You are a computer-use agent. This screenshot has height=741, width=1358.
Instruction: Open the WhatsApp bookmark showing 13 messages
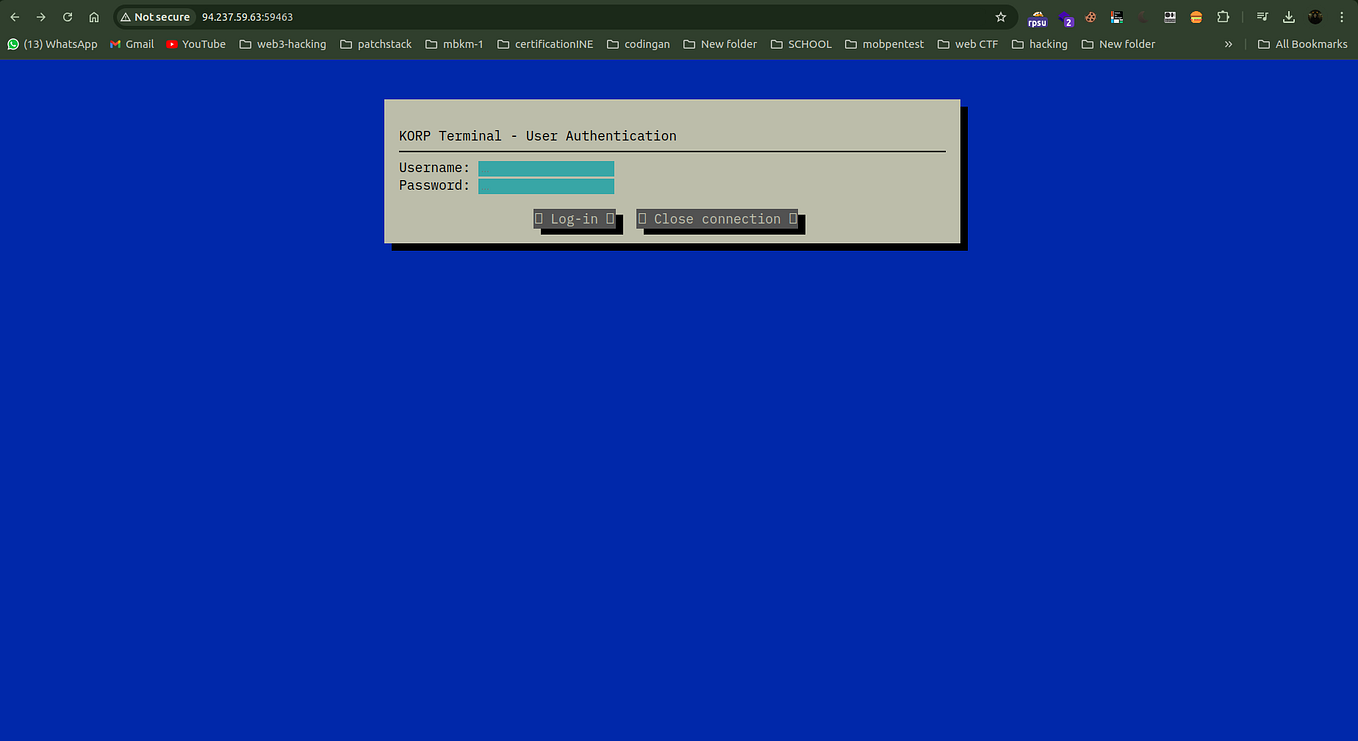click(52, 44)
